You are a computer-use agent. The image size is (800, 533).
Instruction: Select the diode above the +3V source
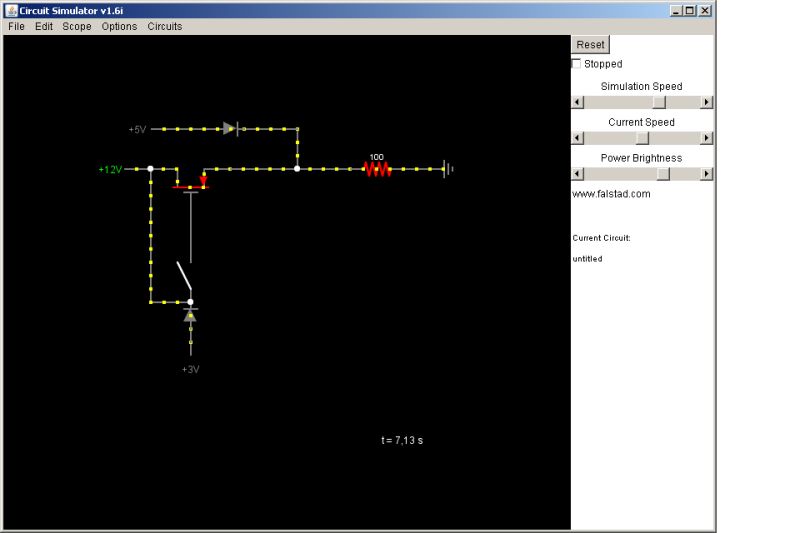tap(190, 315)
